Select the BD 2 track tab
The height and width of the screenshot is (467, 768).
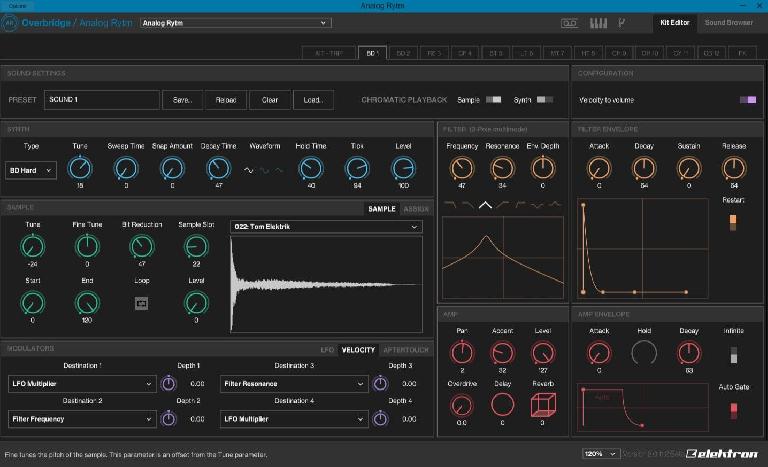403,53
